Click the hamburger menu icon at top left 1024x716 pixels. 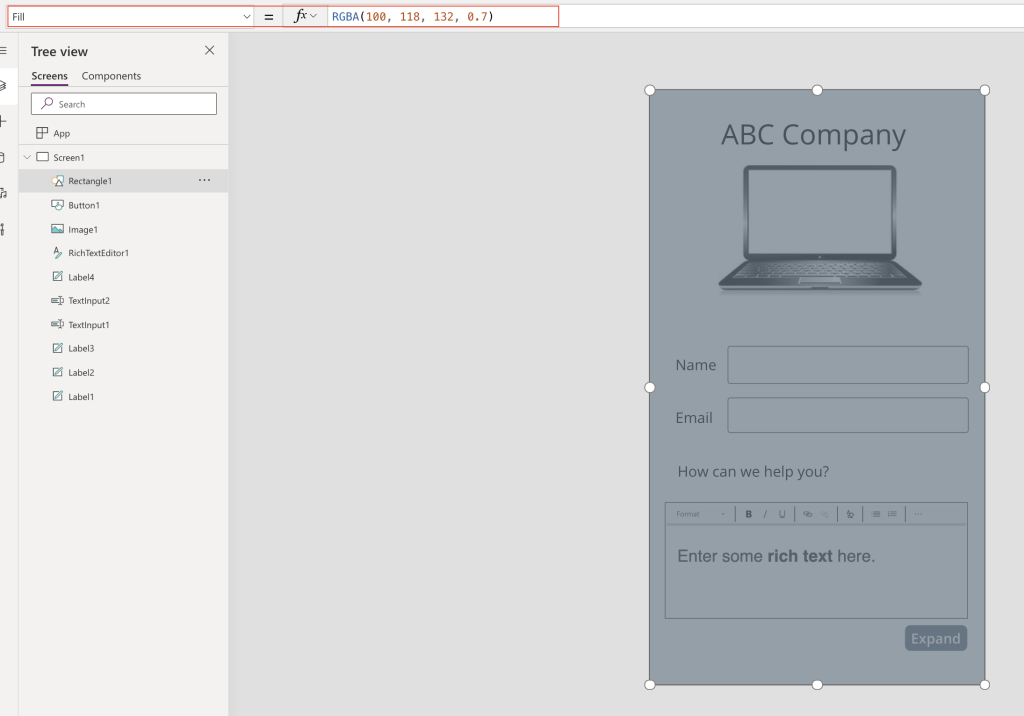tap(3, 50)
